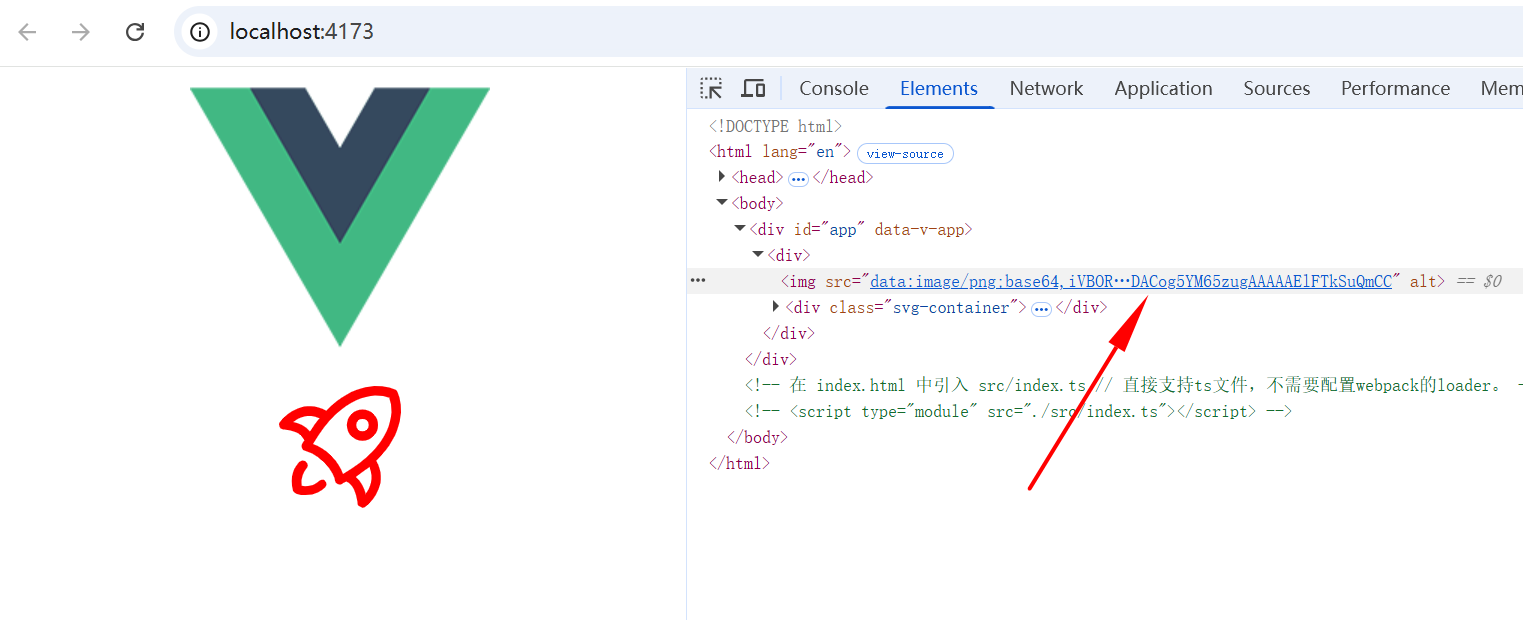Select the div id="app" data-v-app row
Viewport: 1523px width, 620px height.
[x=860, y=230]
